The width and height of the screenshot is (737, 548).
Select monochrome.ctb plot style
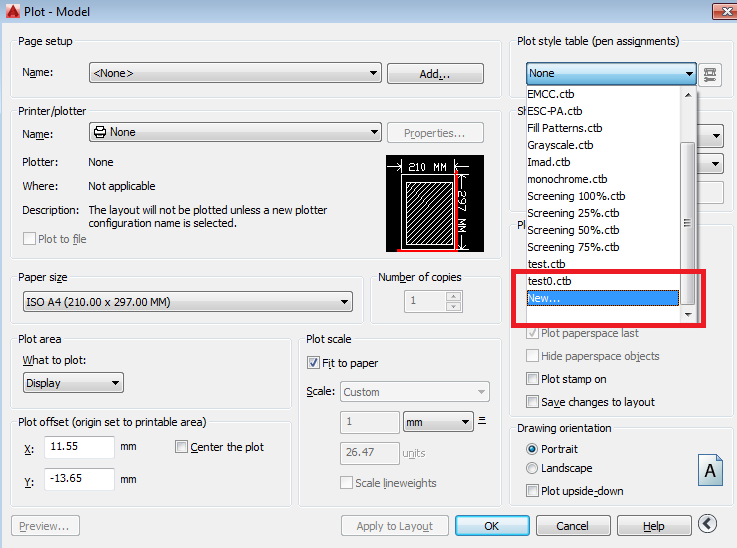pyautogui.click(x=604, y=179)
